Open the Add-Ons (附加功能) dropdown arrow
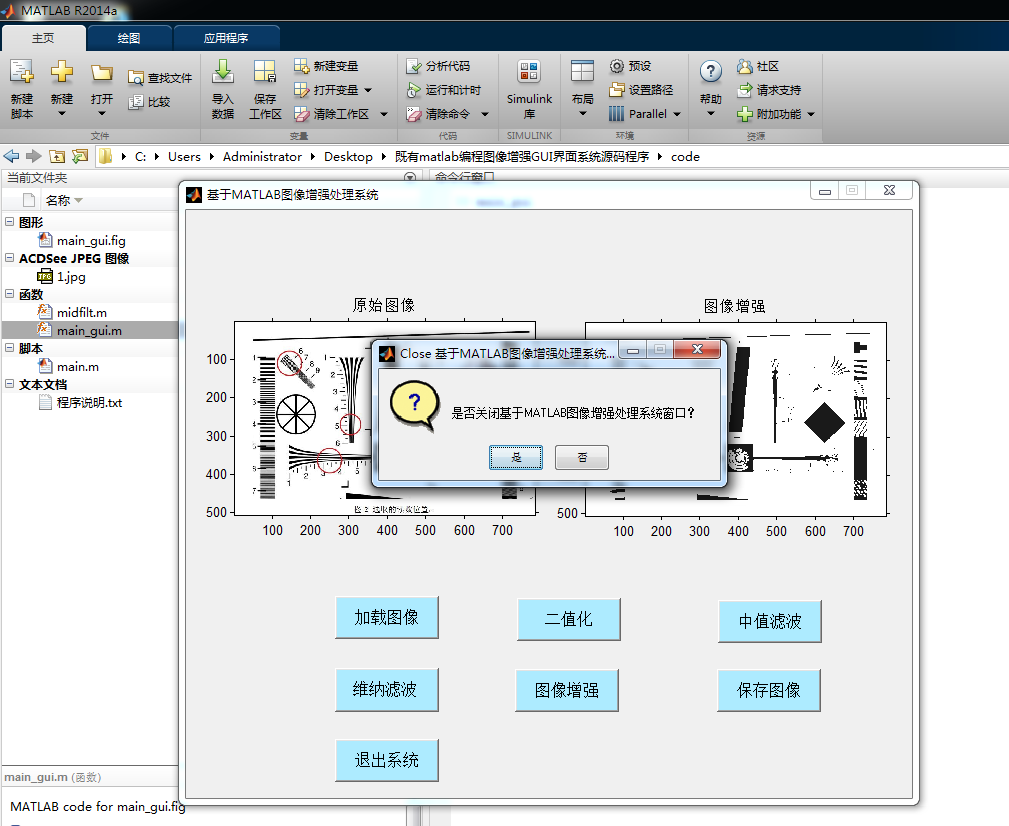Viewport: 1009px width, 826px height. point(811,115)
